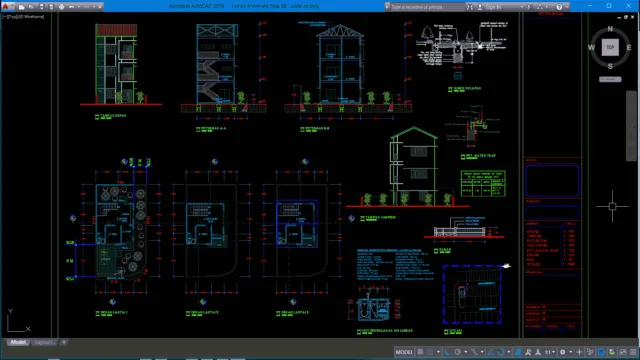Click the binoculars search icon
The image size is (640, 360).
(x=470, y=7)
